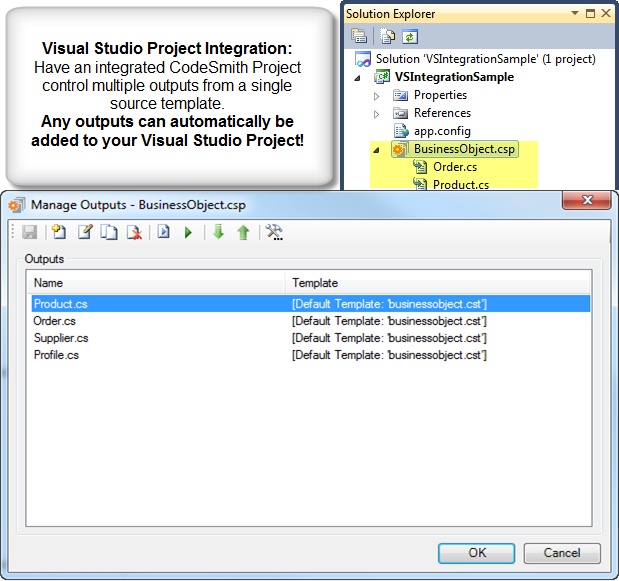Select Supplier.cs row in Outputs list

[x=311, y=338]
